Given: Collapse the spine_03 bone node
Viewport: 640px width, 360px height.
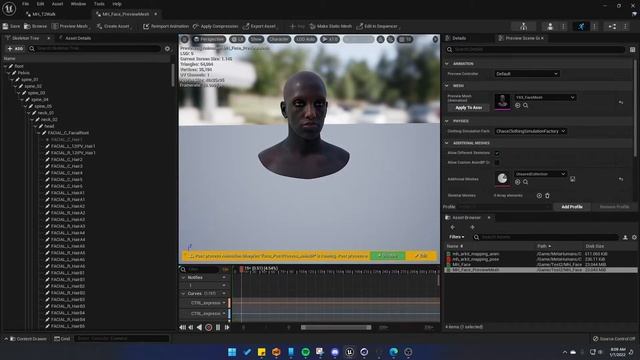Looking at the screenshot, I should [19, 93].
